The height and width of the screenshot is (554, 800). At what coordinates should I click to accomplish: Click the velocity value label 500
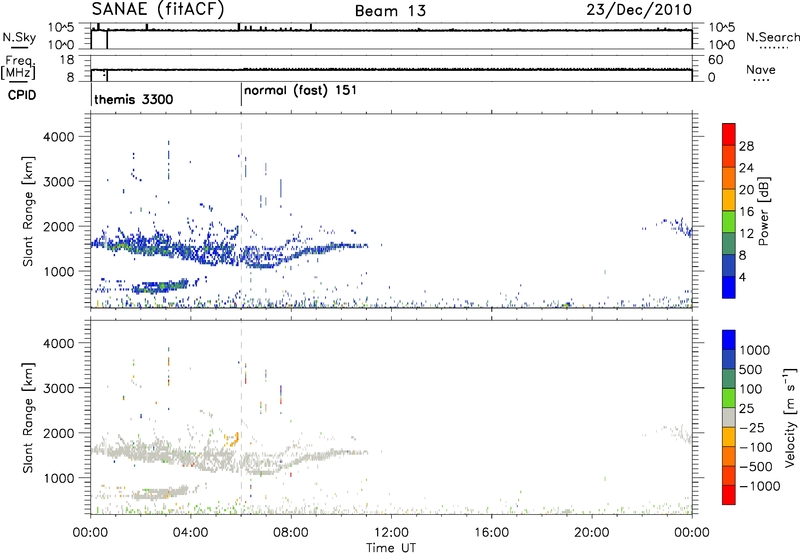click(751, 370)
